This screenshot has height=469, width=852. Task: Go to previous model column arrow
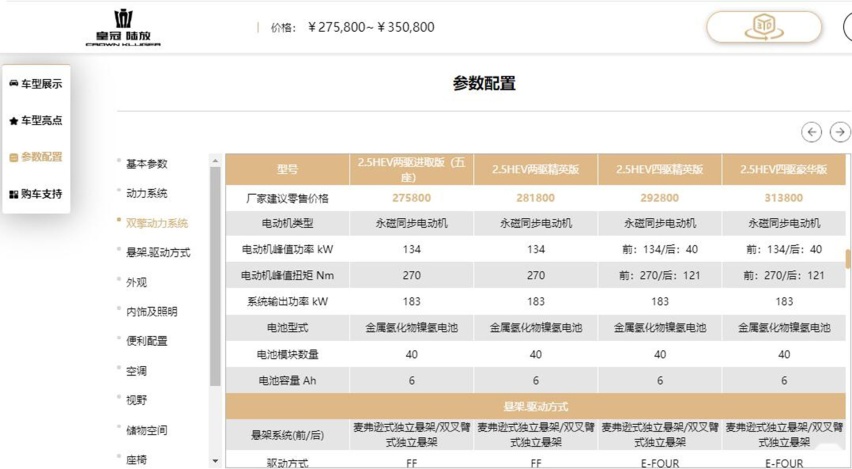tap(811, 132)
